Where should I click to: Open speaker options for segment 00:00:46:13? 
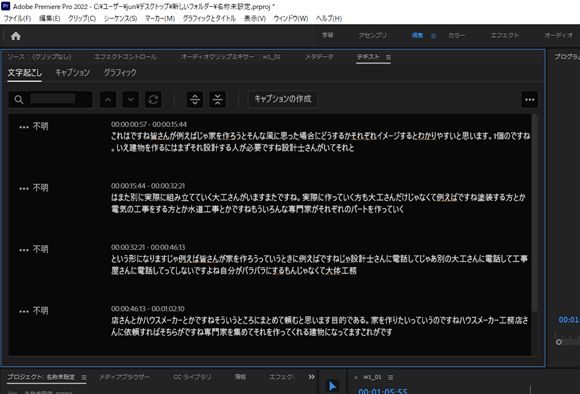pos(24,312)
